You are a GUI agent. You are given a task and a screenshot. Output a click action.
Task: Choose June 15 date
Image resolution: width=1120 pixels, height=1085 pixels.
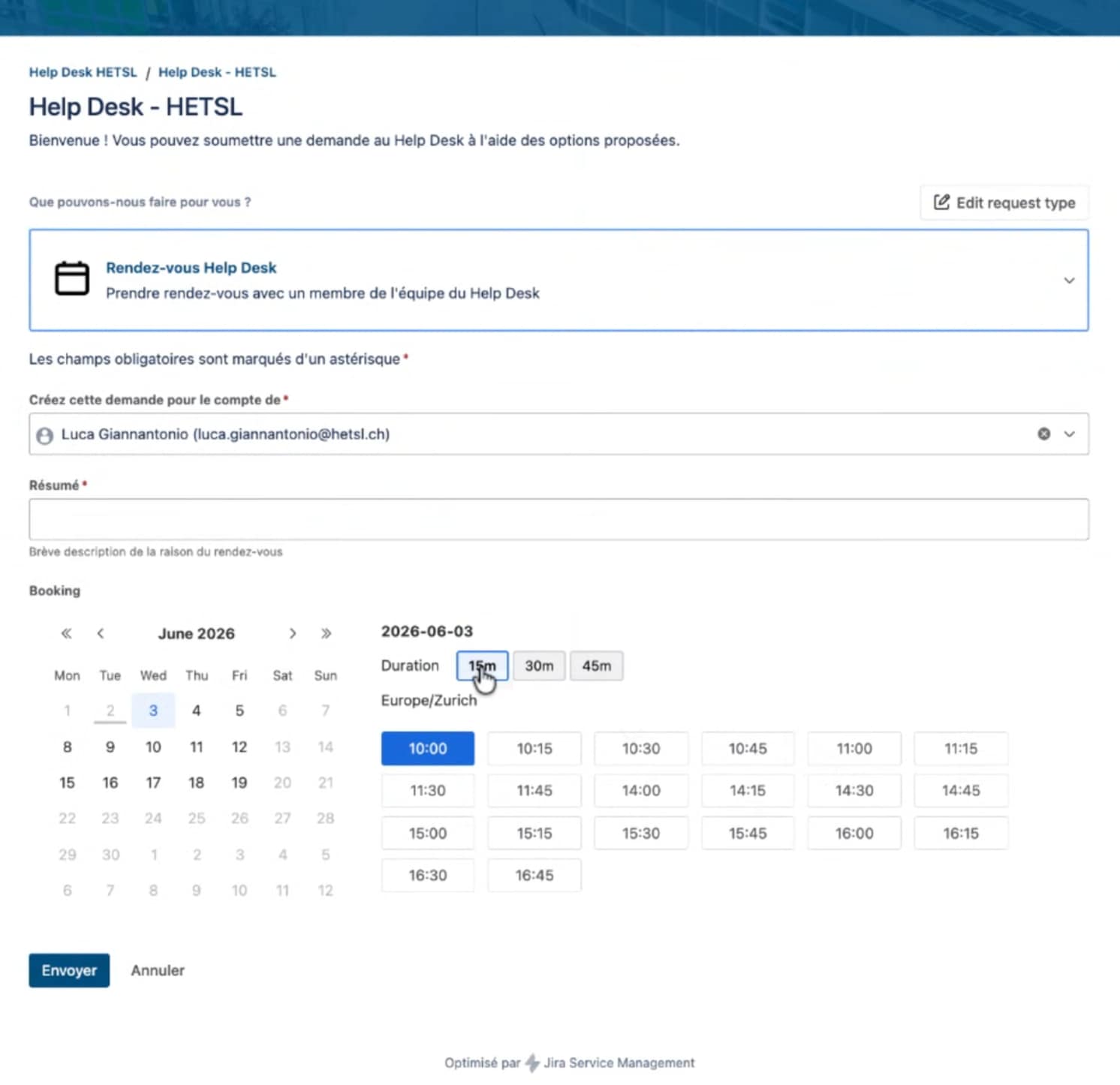tap(67, 783)
